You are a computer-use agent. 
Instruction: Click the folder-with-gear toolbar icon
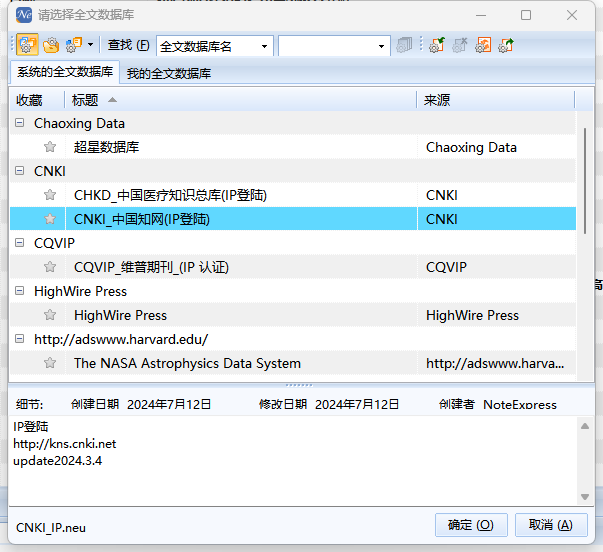click(51, 45)
